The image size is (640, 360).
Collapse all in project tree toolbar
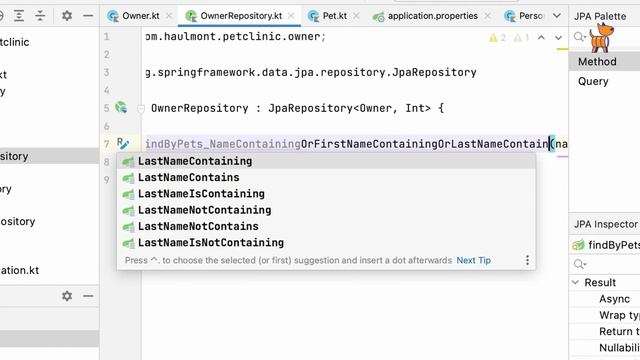tap(40, 16)
